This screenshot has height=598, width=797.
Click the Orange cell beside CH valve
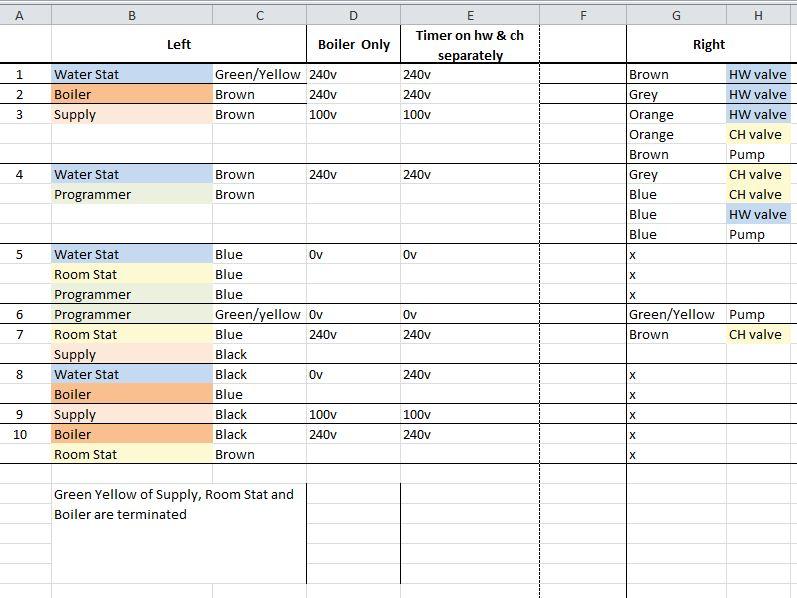point(675,134)
